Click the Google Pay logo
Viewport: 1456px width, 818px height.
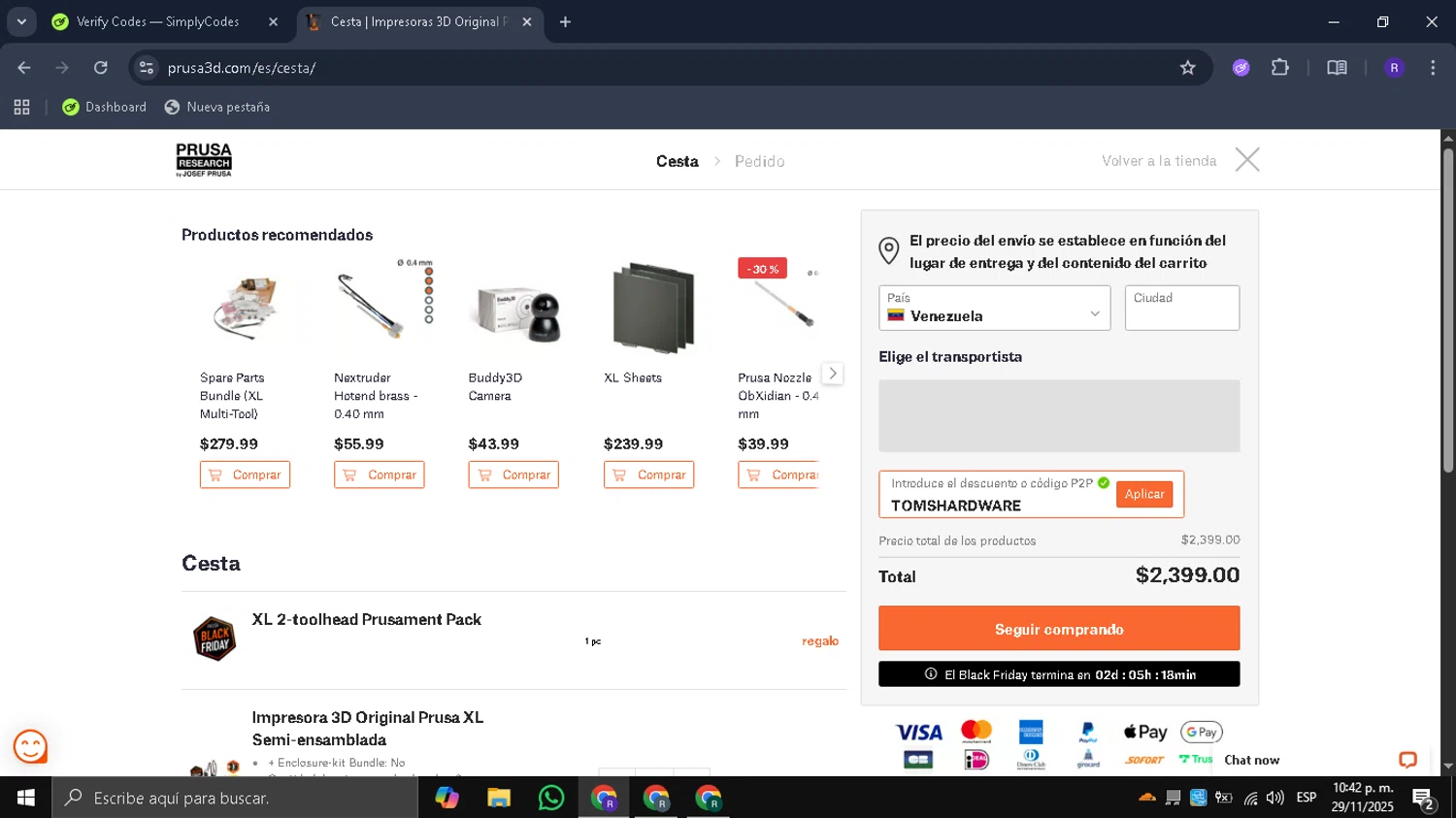coord(1201,732)
